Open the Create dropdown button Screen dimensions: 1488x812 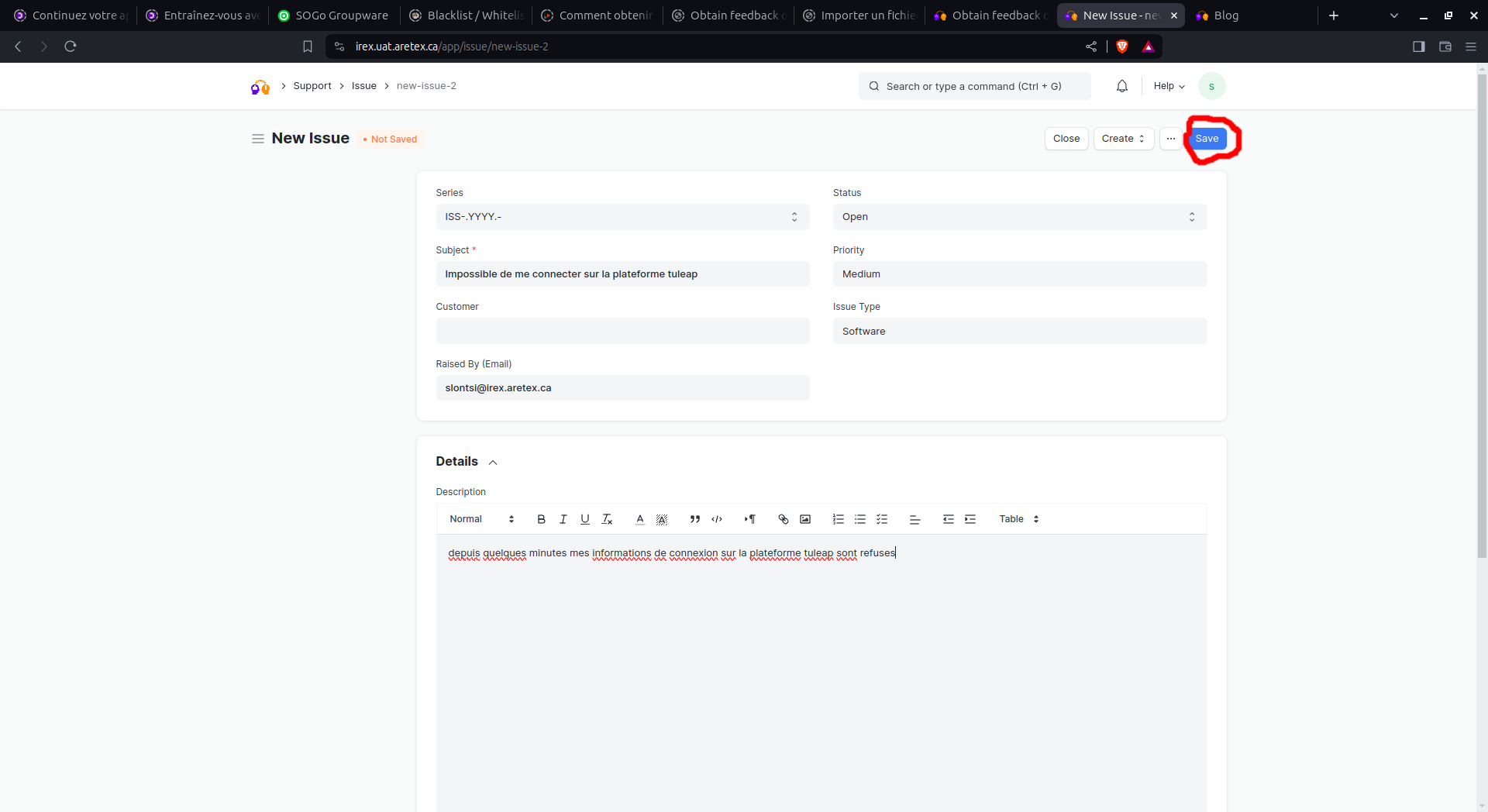tap(1124, 139)
